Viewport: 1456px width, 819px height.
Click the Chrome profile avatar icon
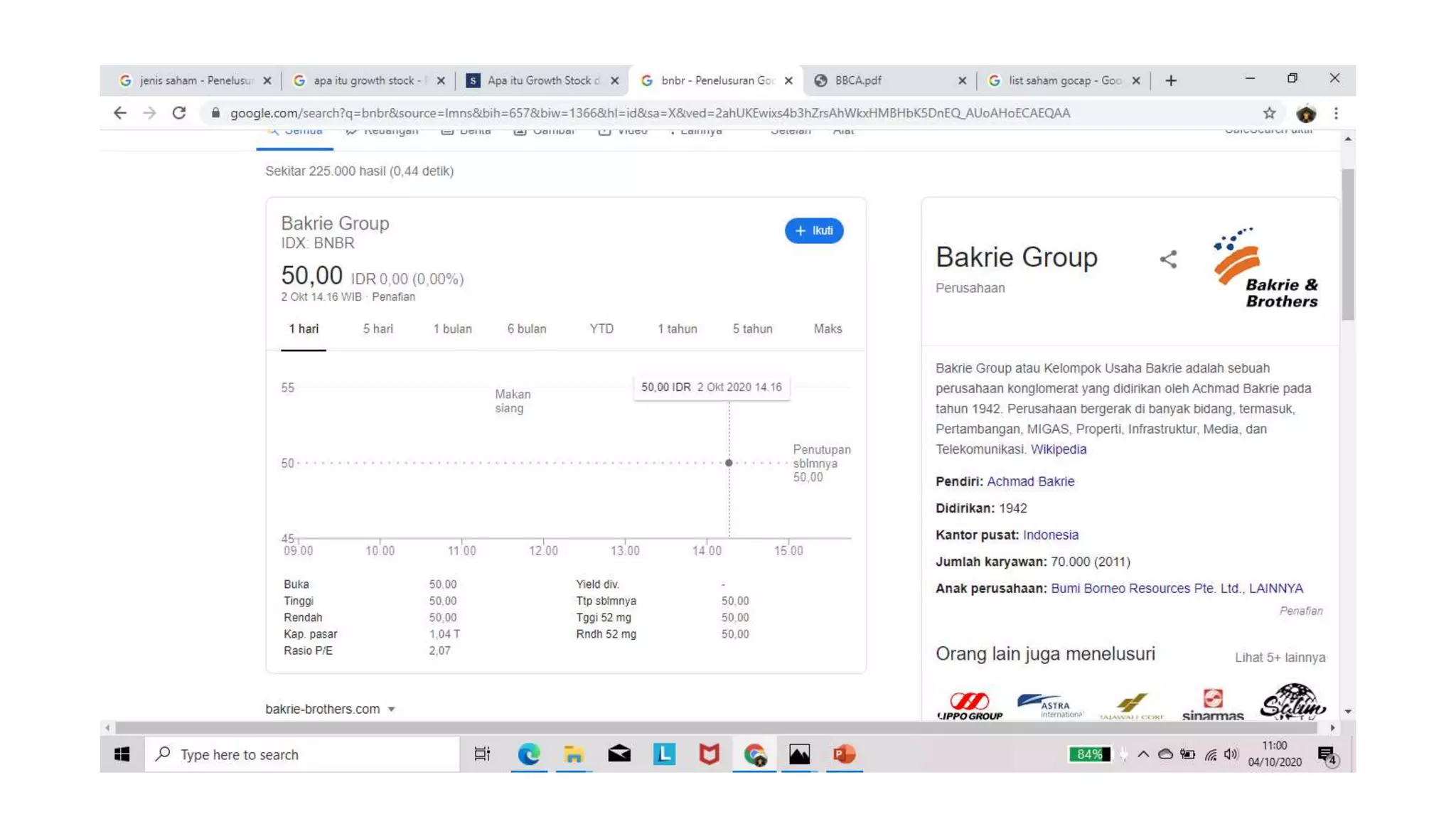[x=1306, y=113]
